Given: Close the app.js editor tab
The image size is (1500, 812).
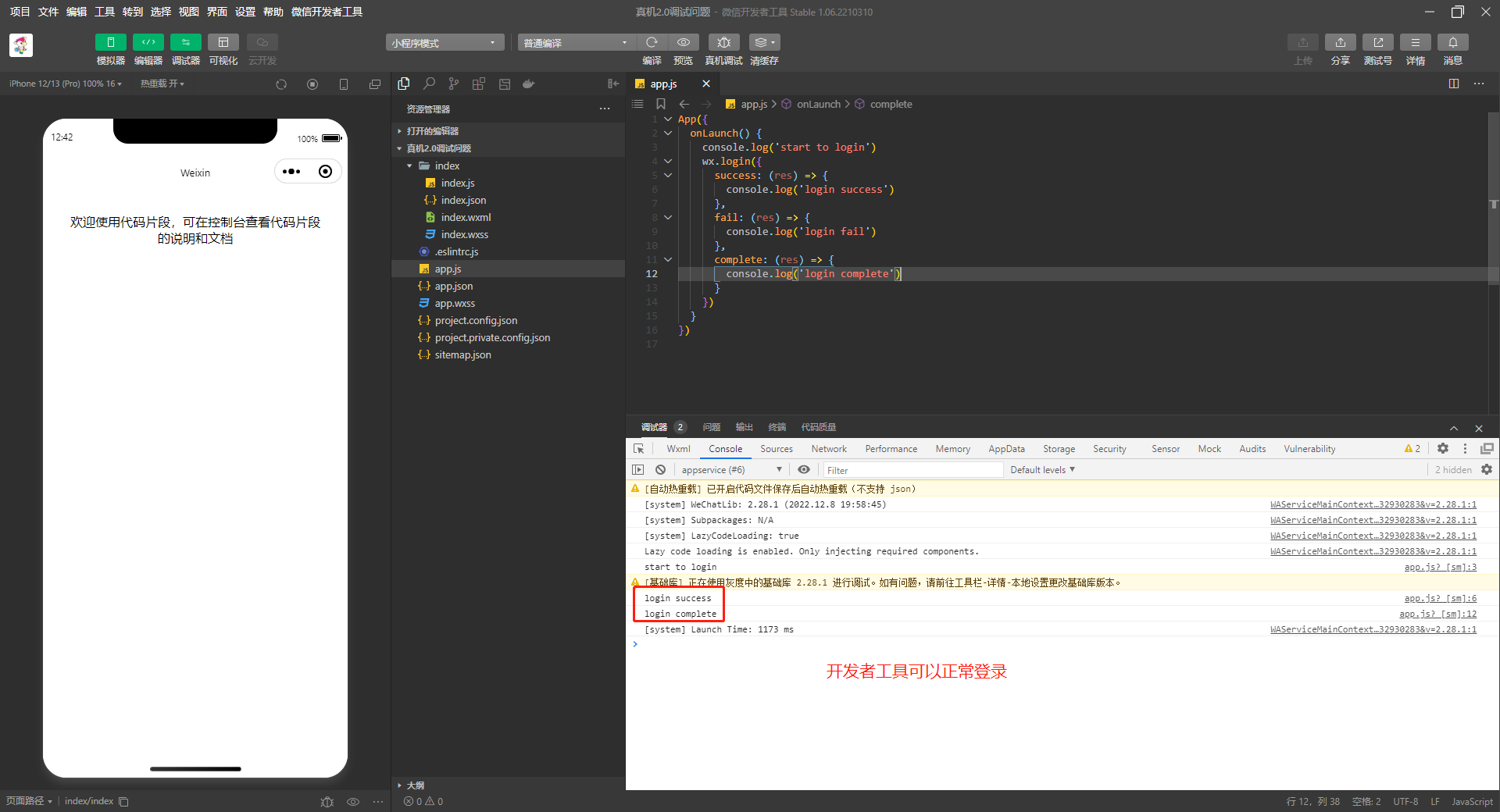Looking at the screenshot, I should 706,84.
